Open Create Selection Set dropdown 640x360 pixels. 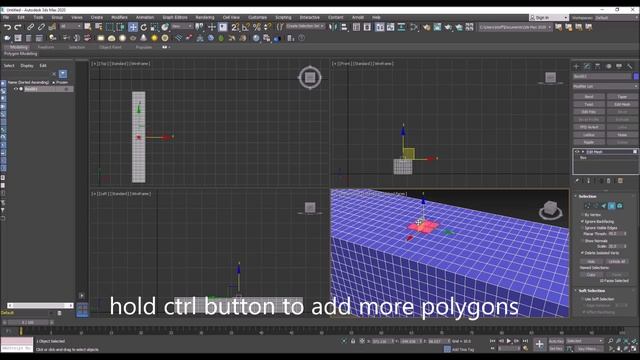click(x=305, y=26)
